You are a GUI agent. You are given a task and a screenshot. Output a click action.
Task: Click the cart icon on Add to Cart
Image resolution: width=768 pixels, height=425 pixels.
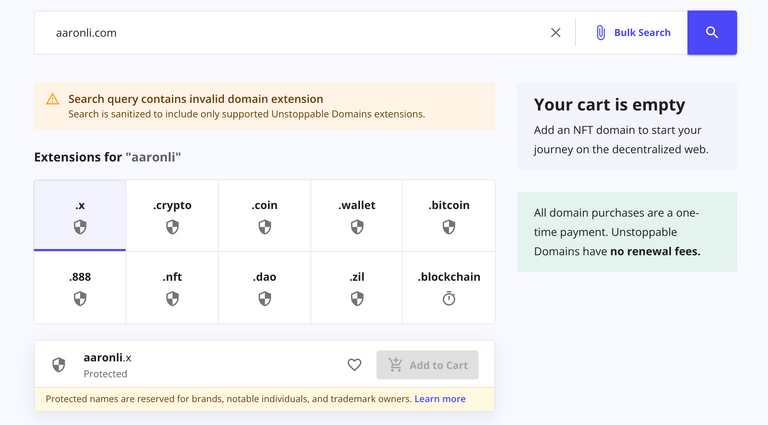pos(395,365)
